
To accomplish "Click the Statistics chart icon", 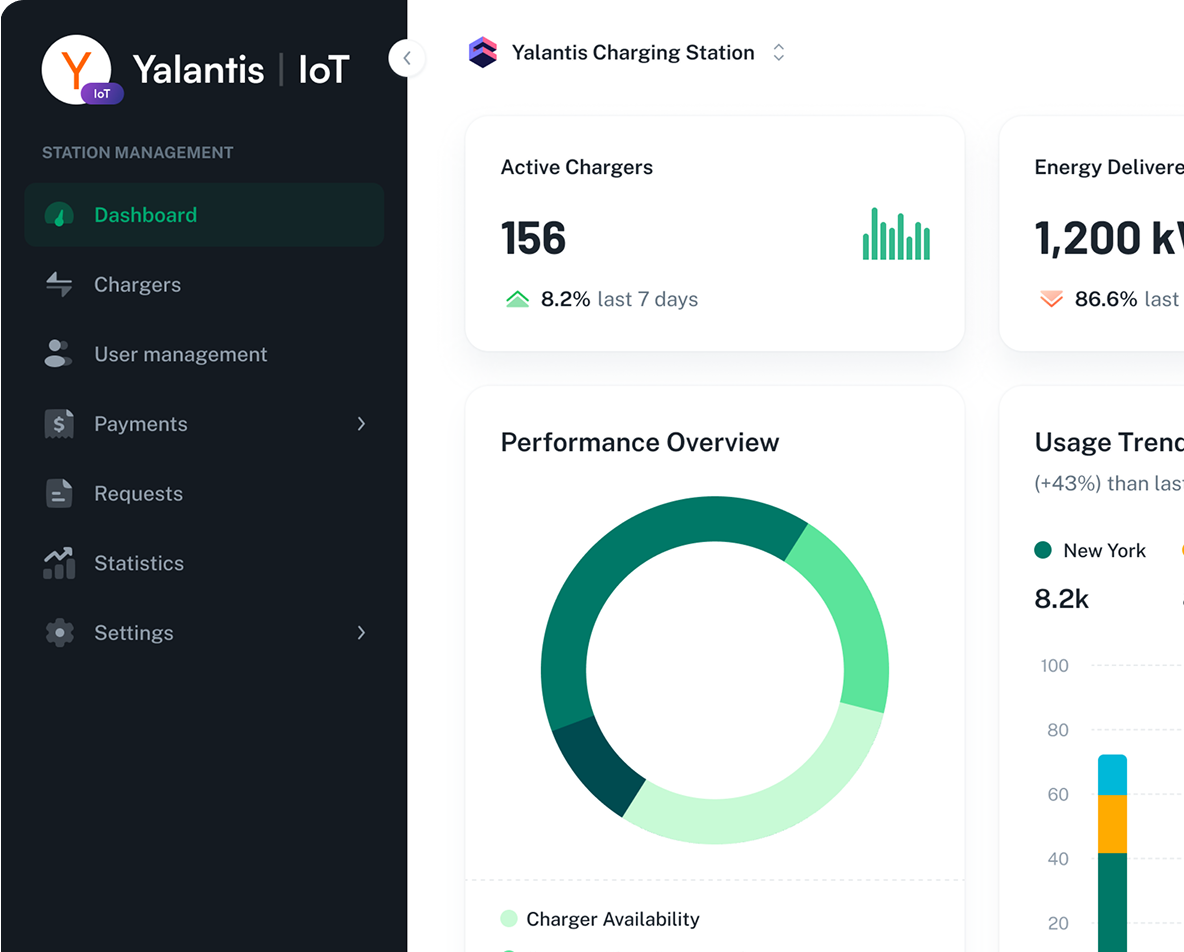I will click(x=59, y=563).
